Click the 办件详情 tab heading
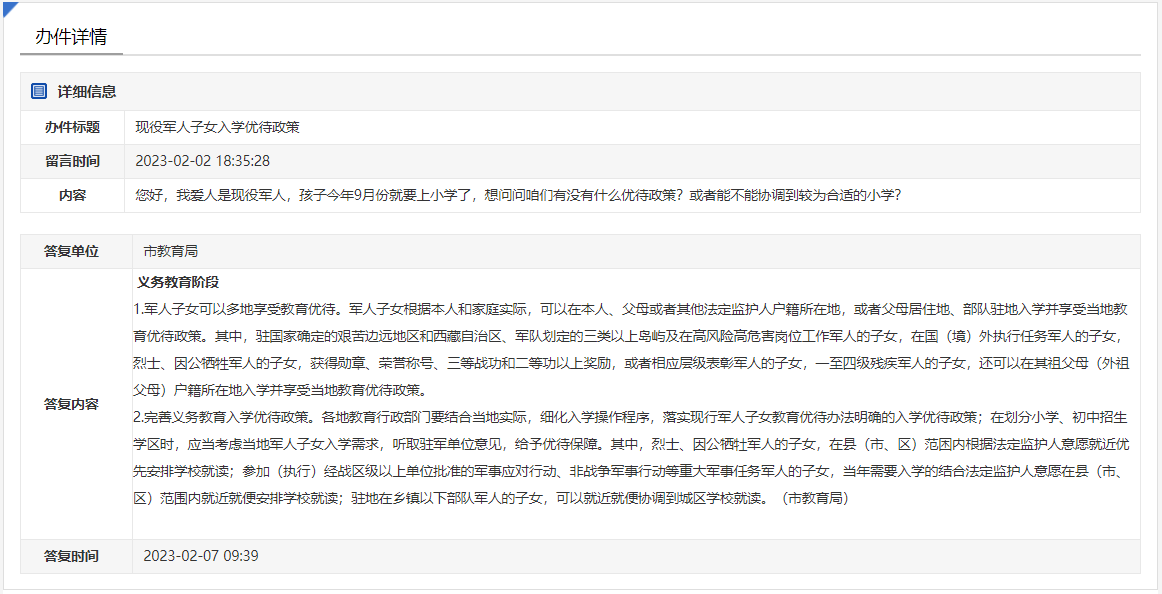1162x594 pixels. pyautogui.click(x=71, y=38)
